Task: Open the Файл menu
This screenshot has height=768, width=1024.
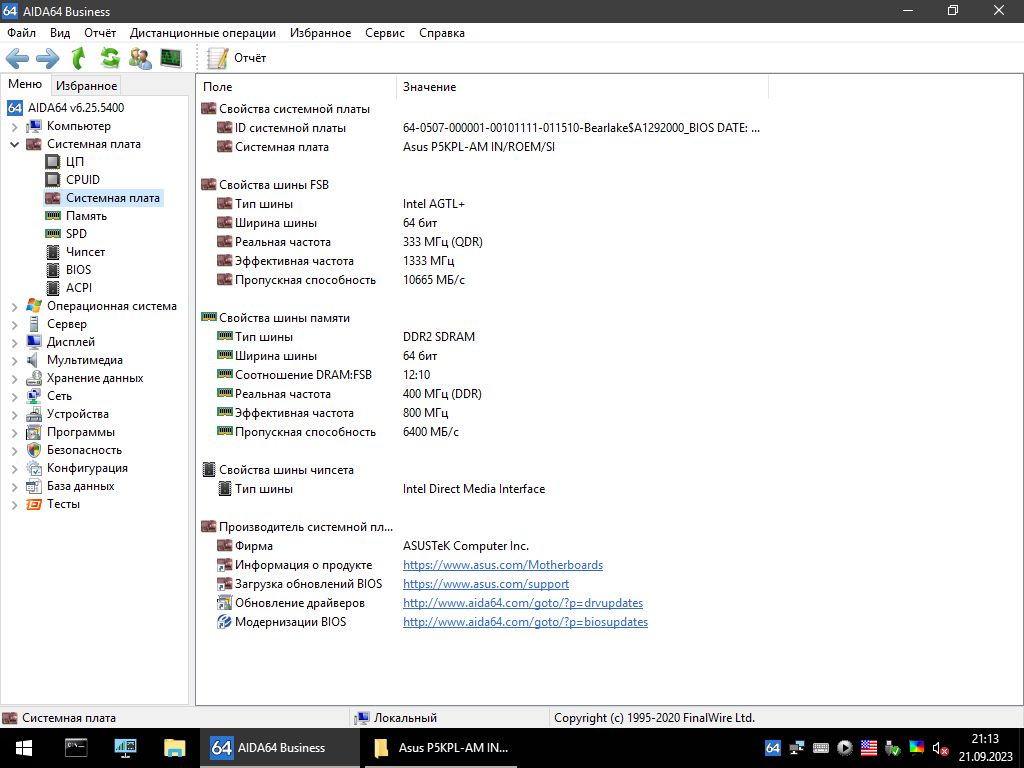Action: 22,33
